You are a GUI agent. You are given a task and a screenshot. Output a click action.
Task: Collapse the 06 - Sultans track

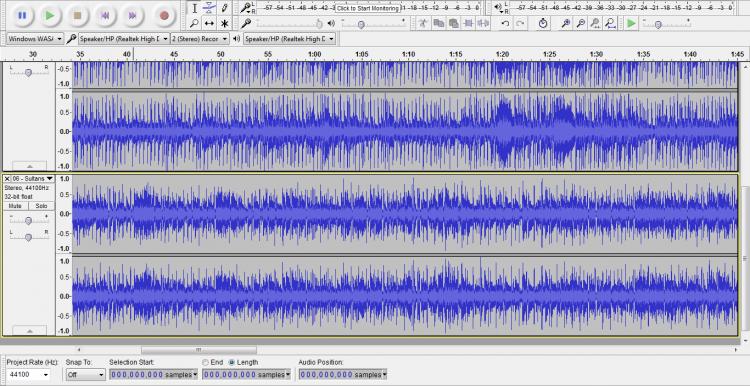click(x=30, y=331)
